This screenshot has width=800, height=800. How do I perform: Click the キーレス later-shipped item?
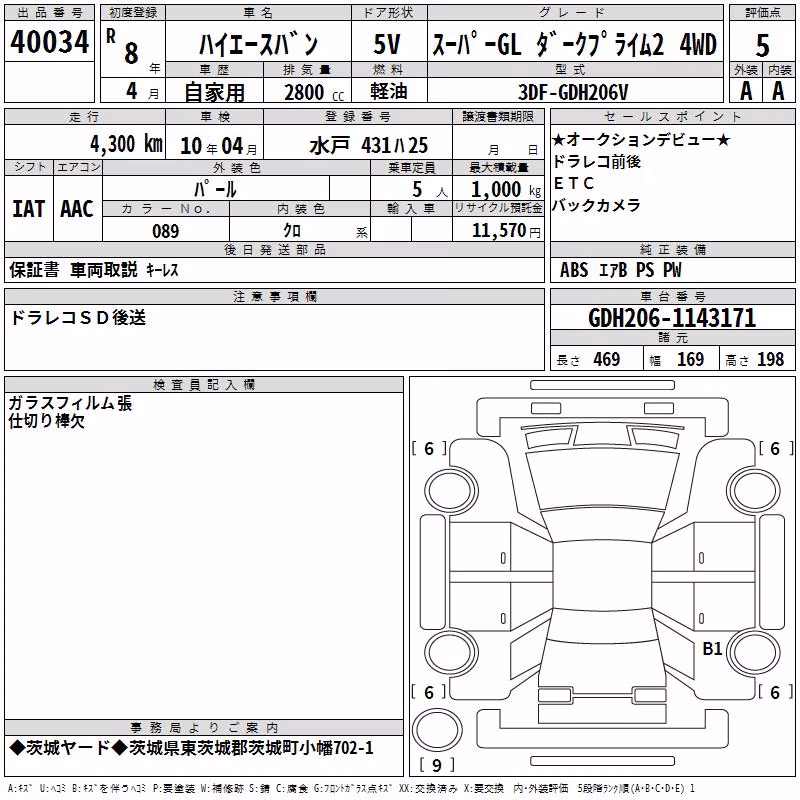[x=162, y=270]
